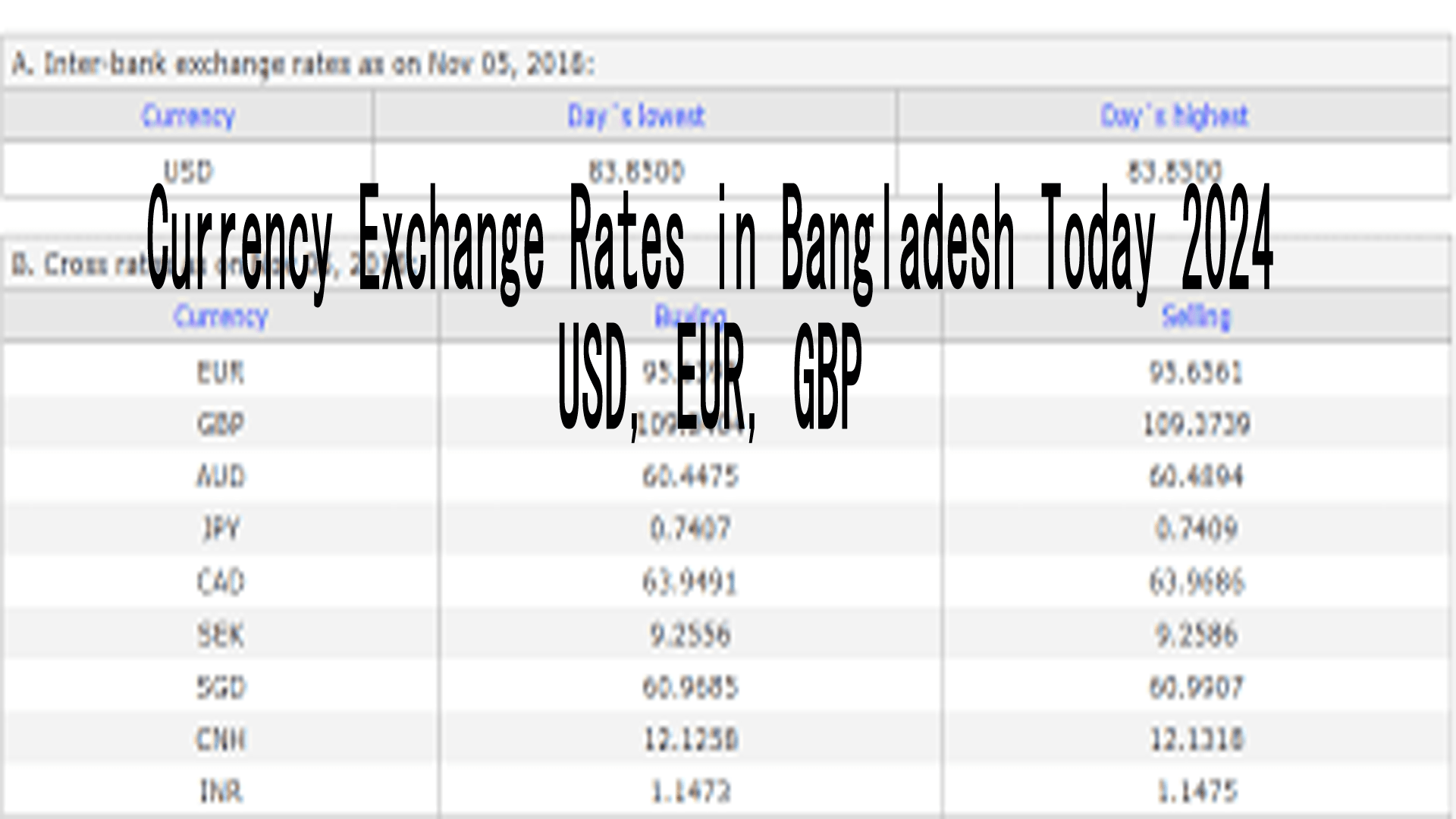
Task: Click the Day's lowest column header
Action: point(635,115)
